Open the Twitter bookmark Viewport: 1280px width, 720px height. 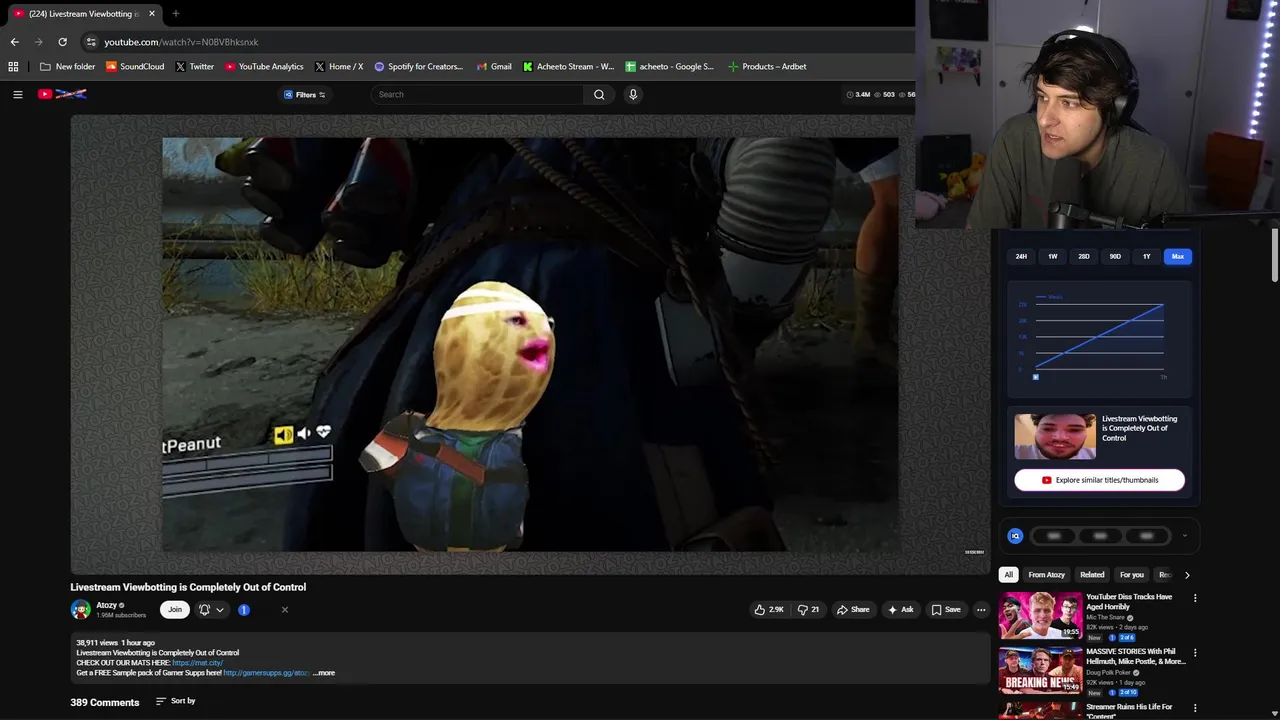[194, 66]
